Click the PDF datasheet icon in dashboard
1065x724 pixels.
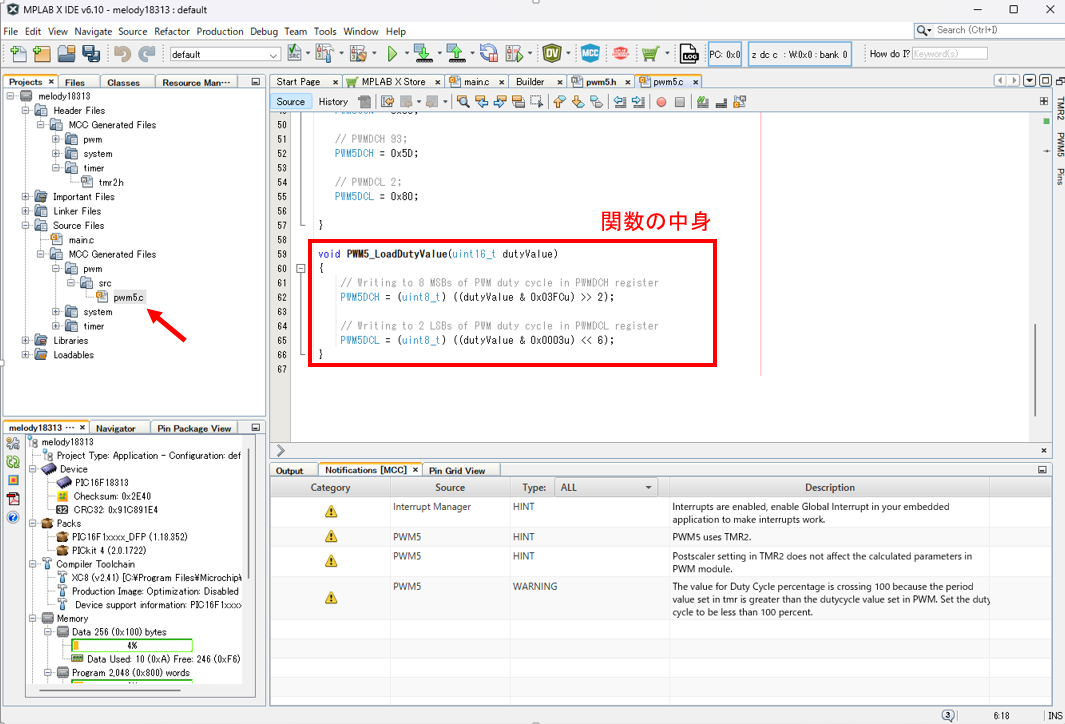tap(13, 498)
